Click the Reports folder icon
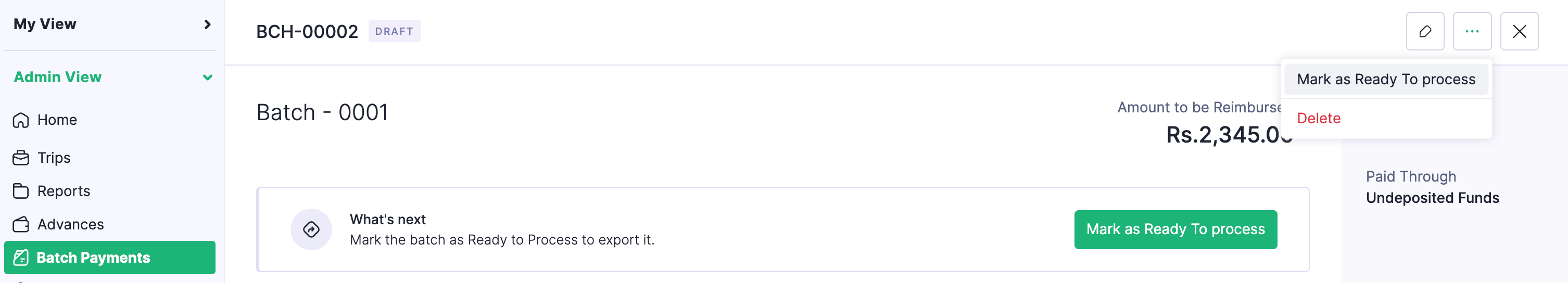 tap(21, 191)
